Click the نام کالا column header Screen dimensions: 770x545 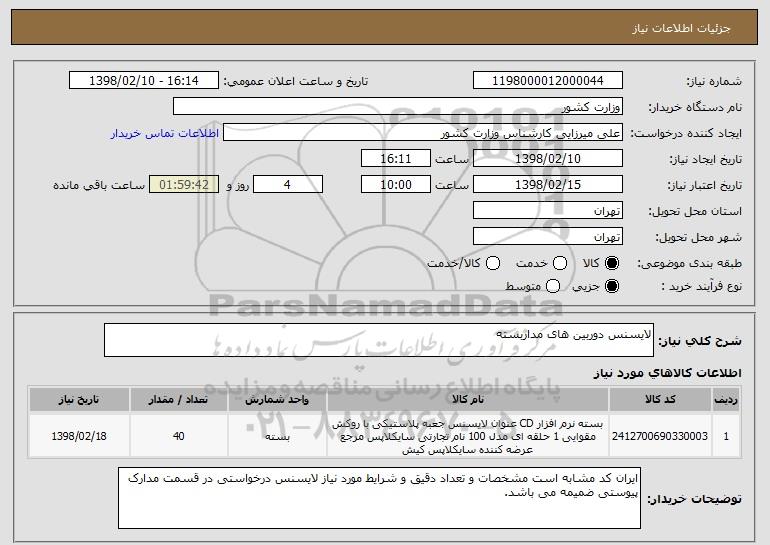(x=468, y=400)
